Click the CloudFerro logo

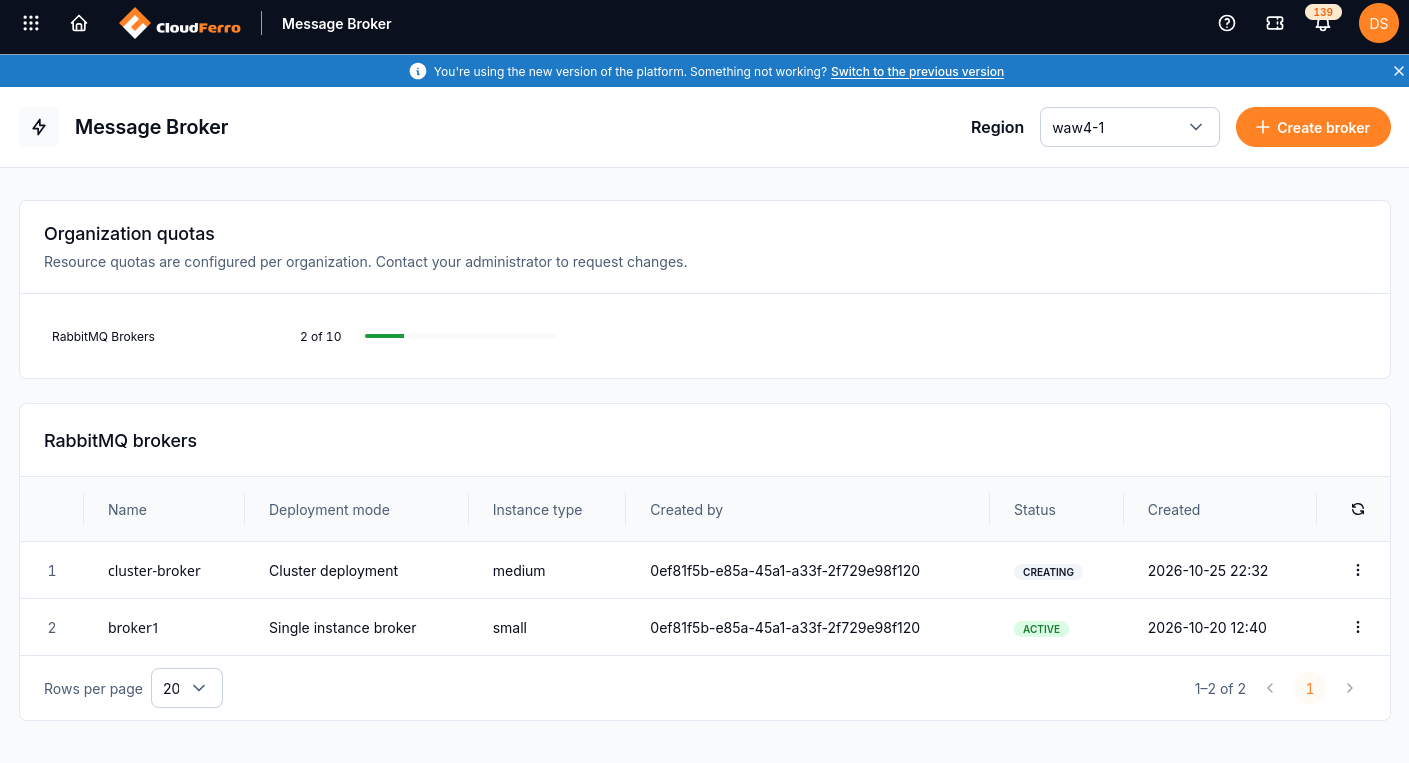click(x=180, y=23)
